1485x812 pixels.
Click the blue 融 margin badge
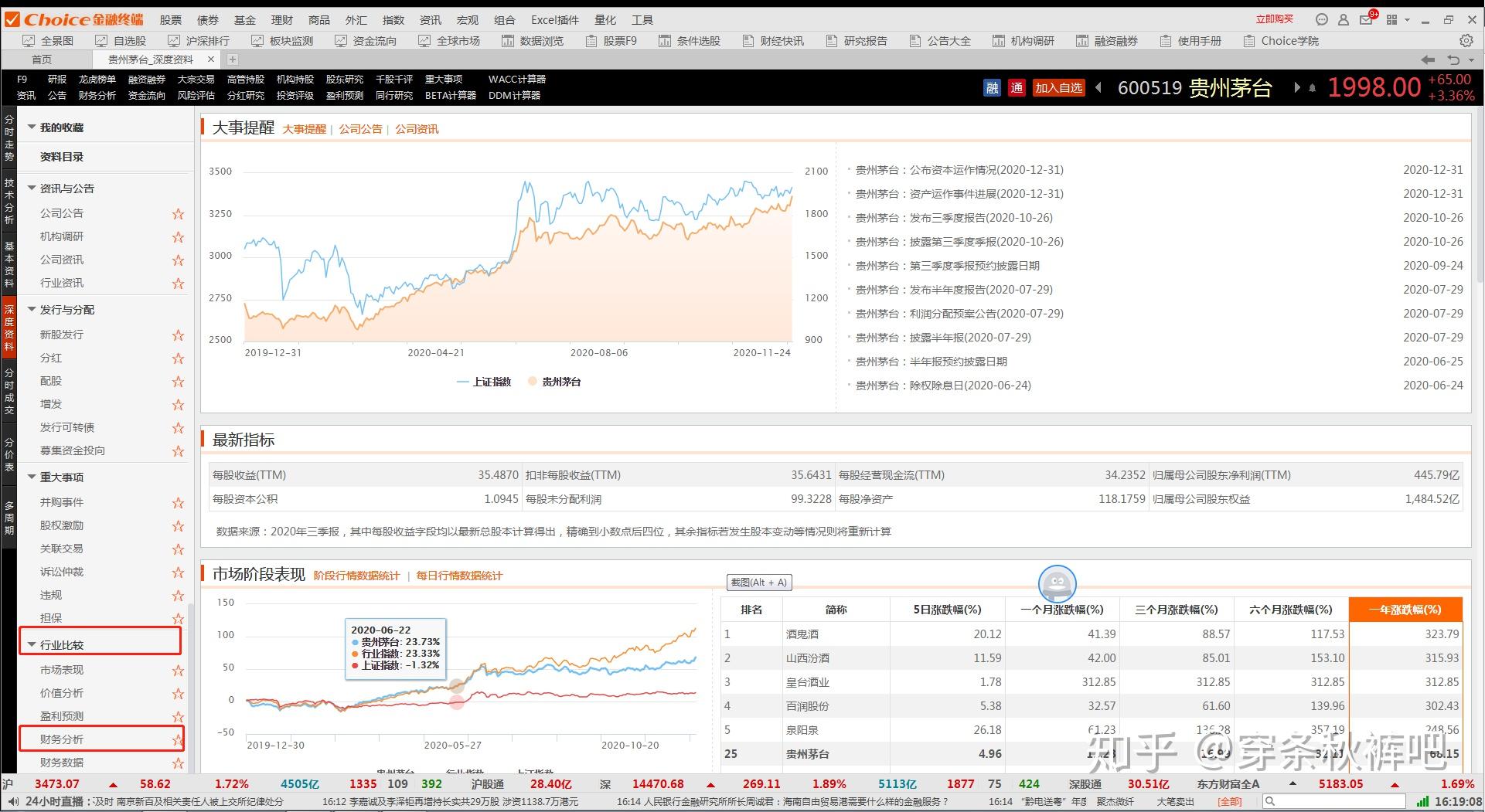pyautogui.click(x=992, y=88)
